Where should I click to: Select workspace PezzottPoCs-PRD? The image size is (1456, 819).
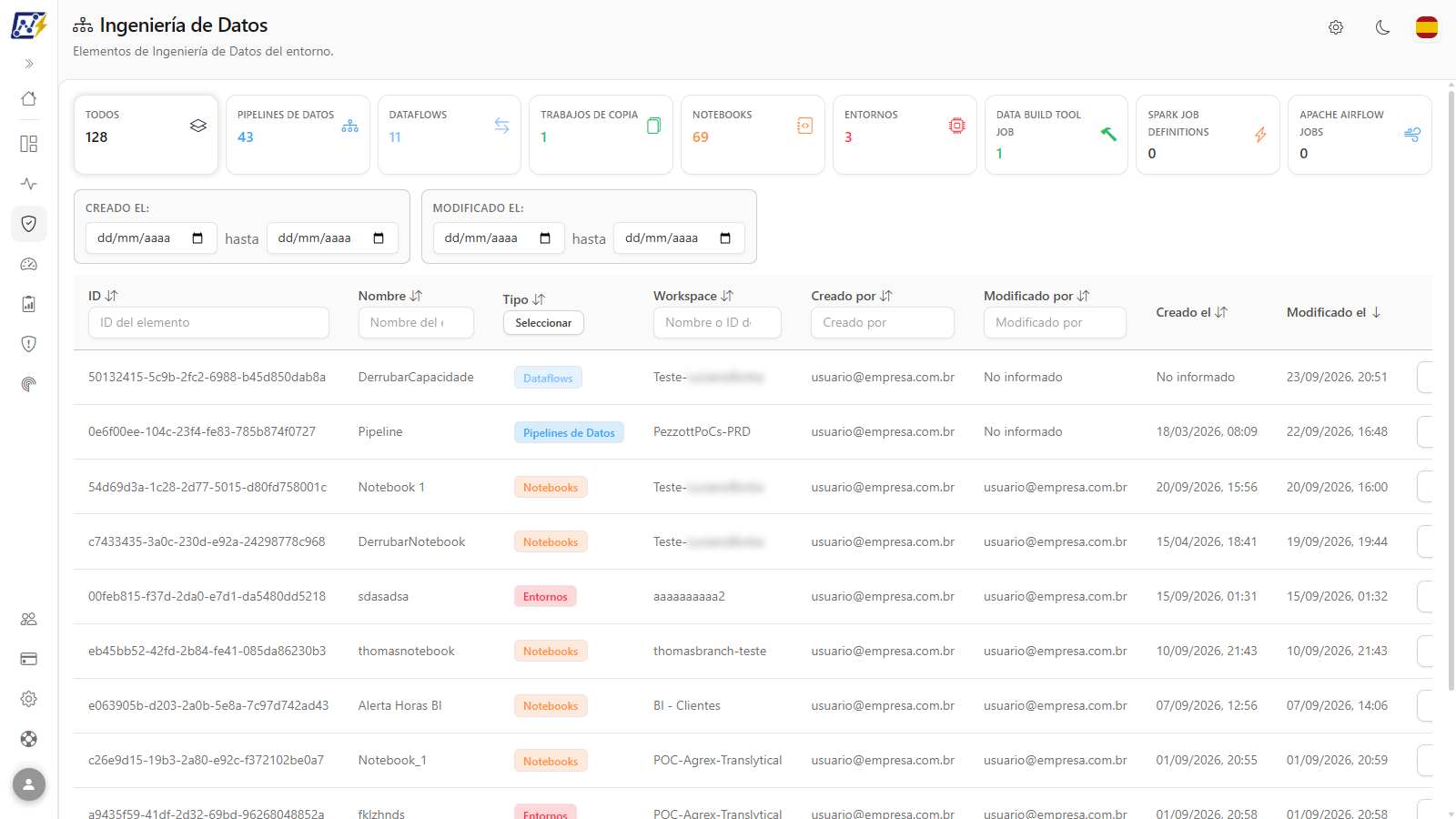tap(702, 431)
